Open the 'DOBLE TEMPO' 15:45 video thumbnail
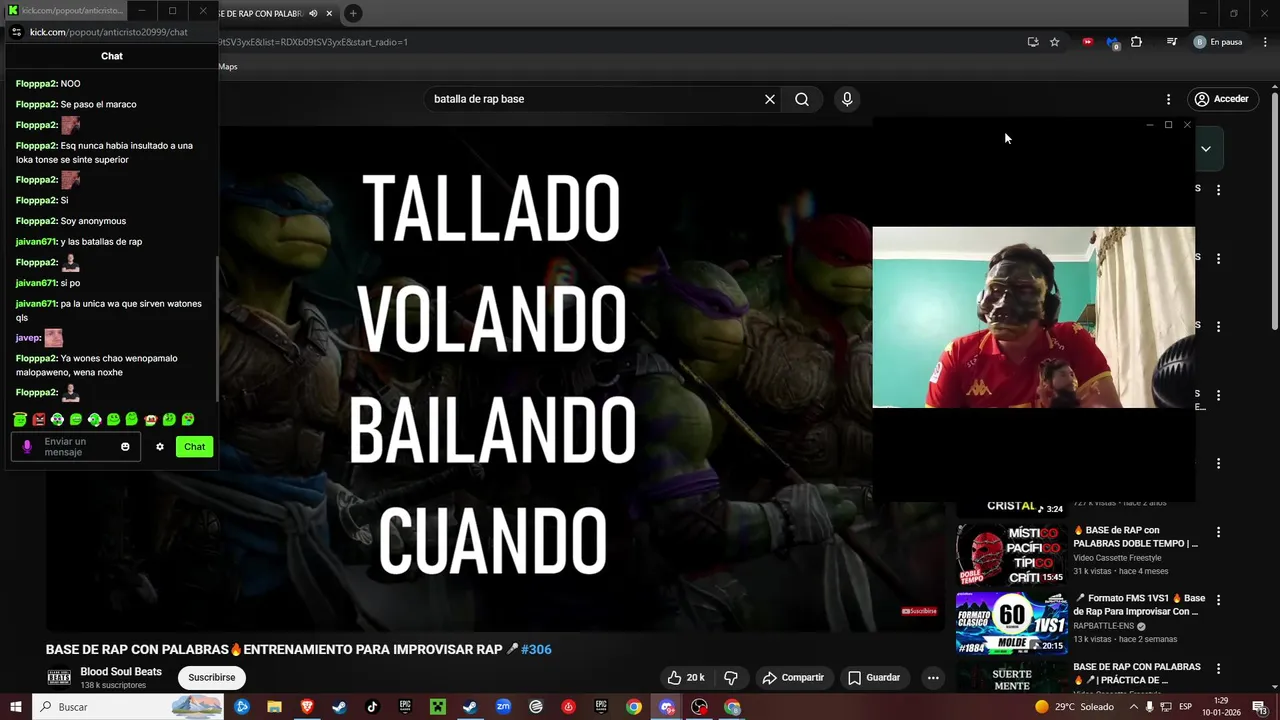This screenshot has height=720, width=1280. pyautogui.click(x=1011, y=555)
